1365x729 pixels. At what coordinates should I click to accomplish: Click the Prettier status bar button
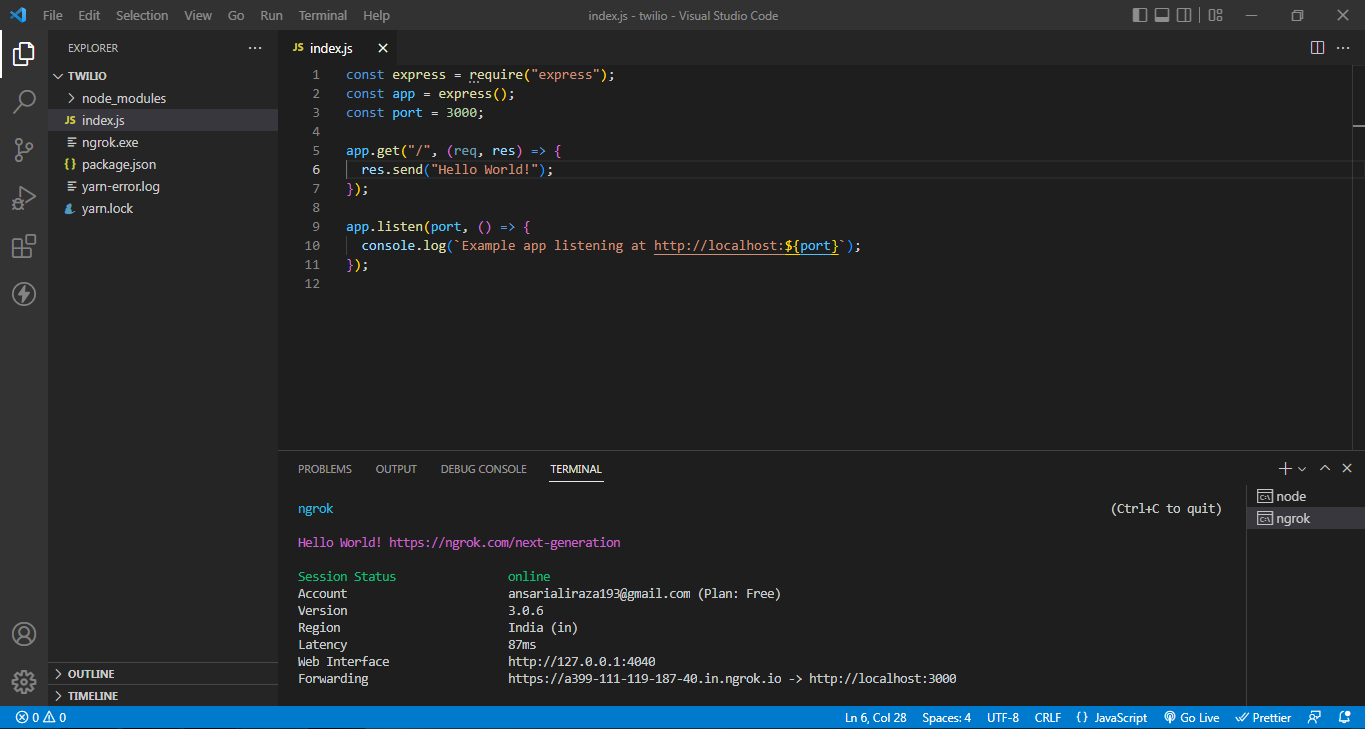click(1264, 718)
